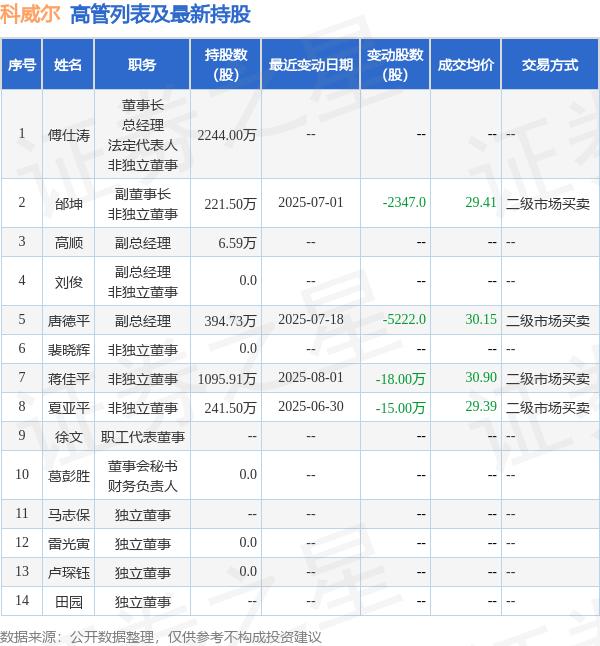Screen dimensions: 600x646
Task: Click the average price 30.90
Action: [x=481, y=377]
